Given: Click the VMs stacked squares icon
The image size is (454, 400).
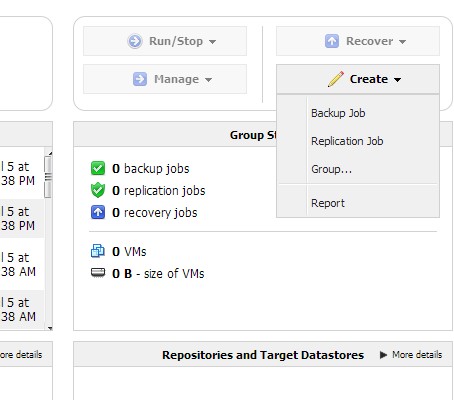Looking at the screenshot, I should pyautogui.click(x=98, y=251).
